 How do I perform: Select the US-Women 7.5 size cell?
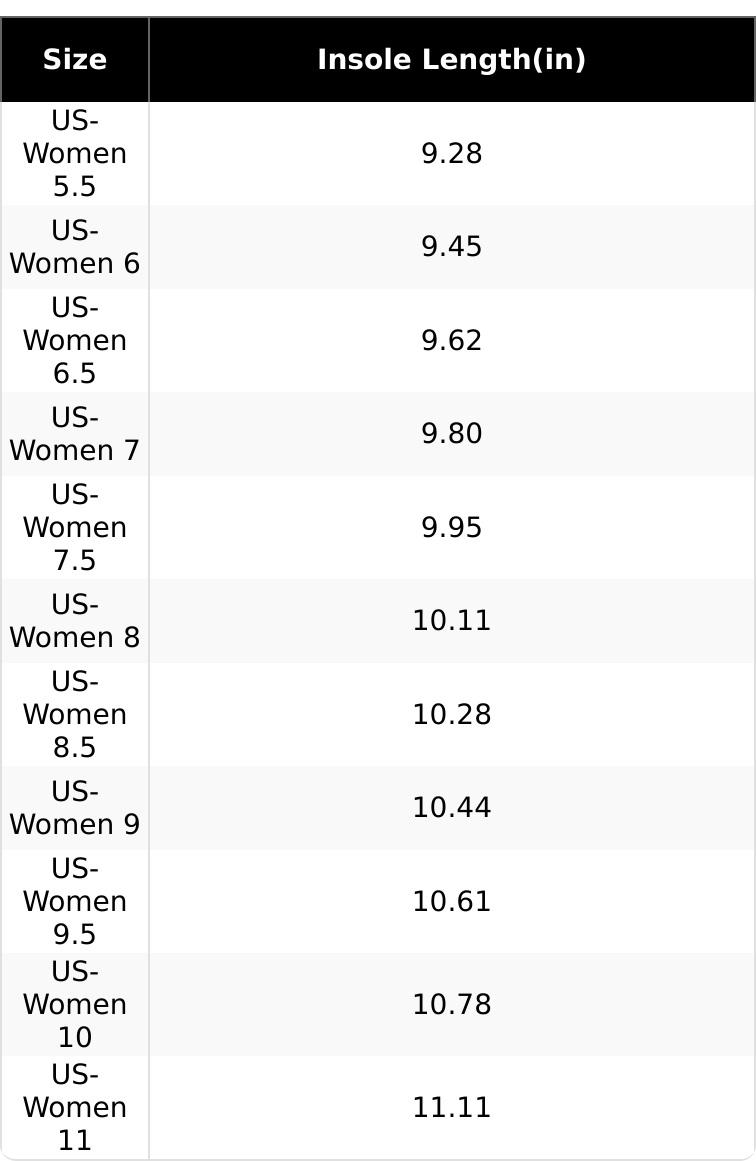tap(75, 527)
